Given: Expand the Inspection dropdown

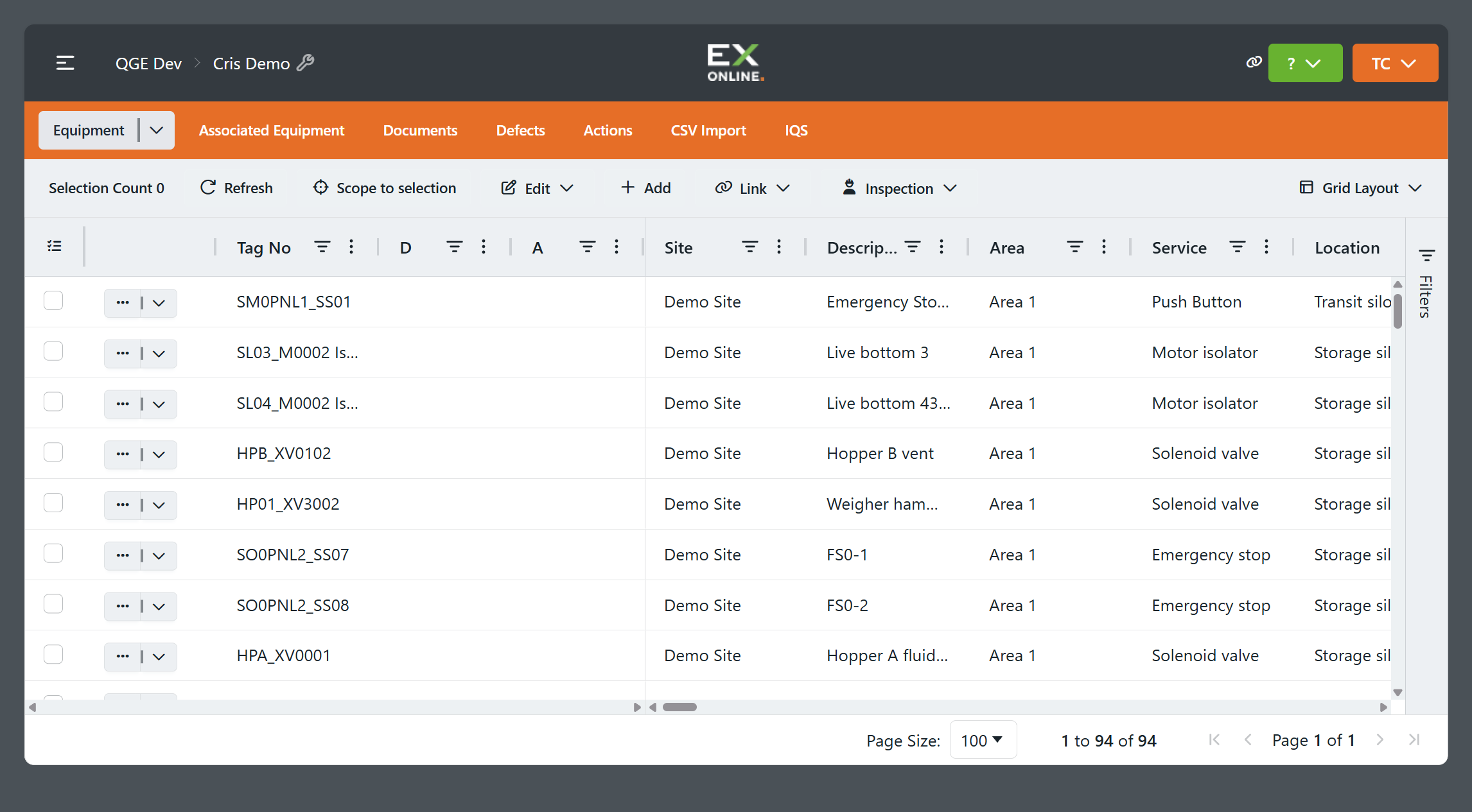Looking at the screenshot, I should click(900, 188).
